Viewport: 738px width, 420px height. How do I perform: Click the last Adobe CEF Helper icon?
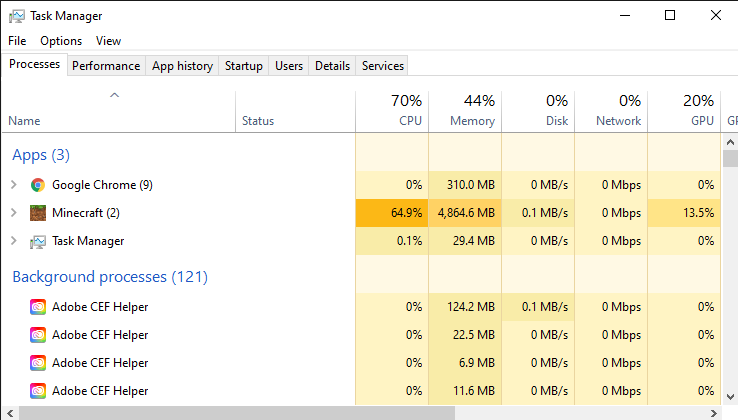tap(38, 391)
